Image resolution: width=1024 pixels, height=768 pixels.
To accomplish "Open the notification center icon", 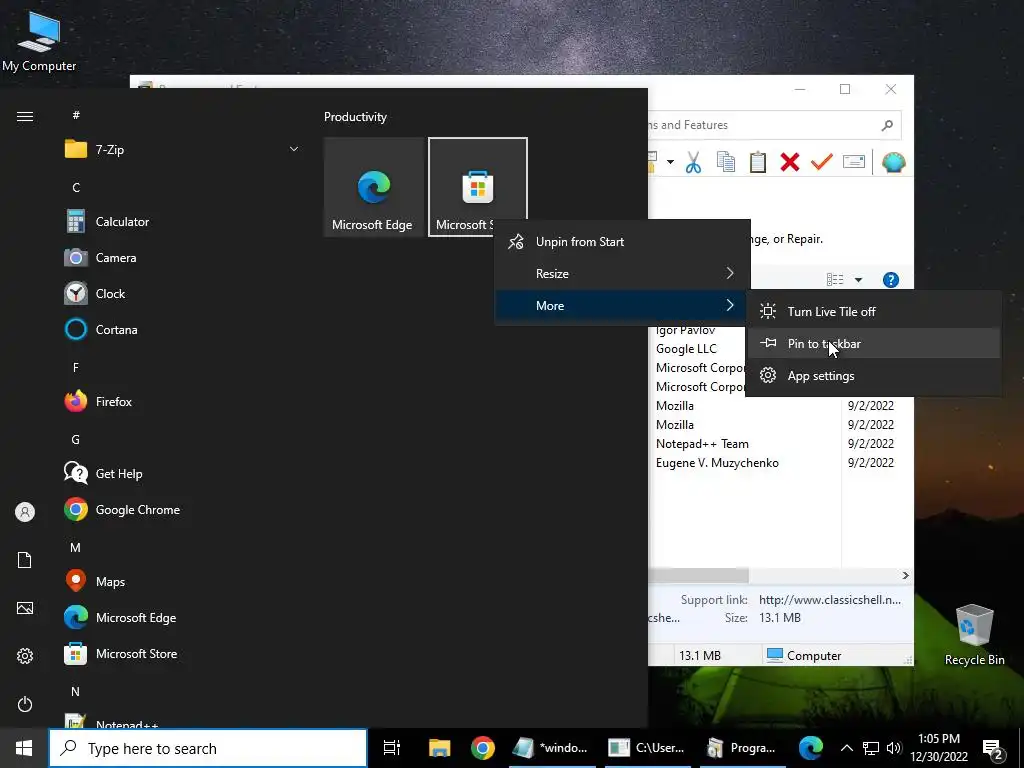I will tap(993, 749).
